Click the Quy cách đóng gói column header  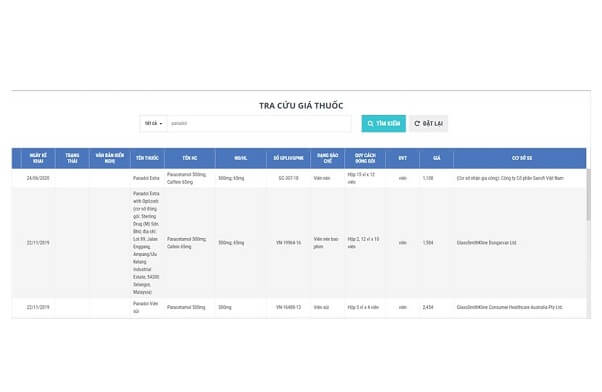click(365, 158)
